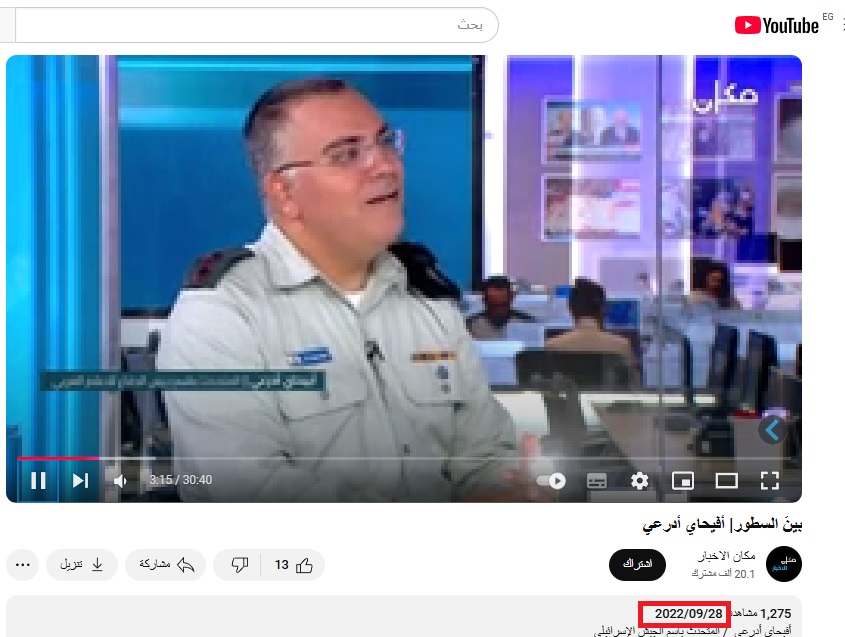Dislike the video with thumbs down

[x=240, y=565]
